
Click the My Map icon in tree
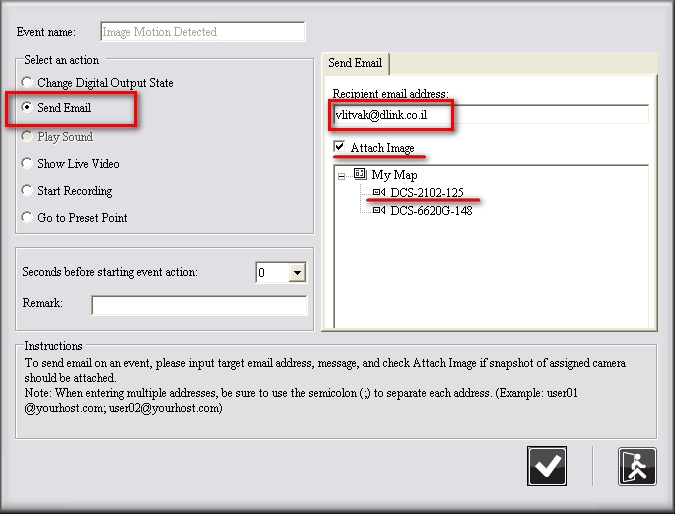coord(360,174)
